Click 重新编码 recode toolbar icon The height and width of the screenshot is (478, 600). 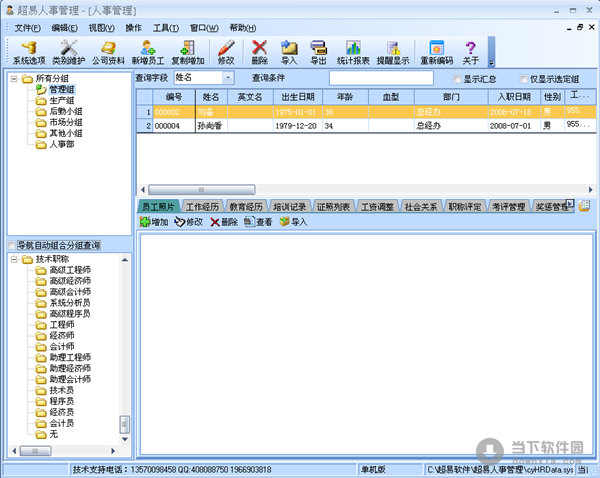tap(436, 50)
